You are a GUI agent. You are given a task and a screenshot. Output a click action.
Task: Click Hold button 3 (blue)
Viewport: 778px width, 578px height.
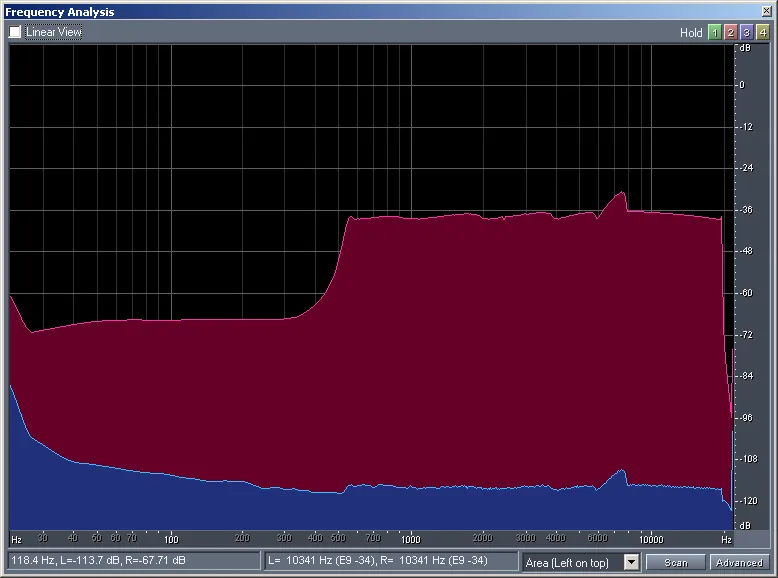click(x=746, y=33)
